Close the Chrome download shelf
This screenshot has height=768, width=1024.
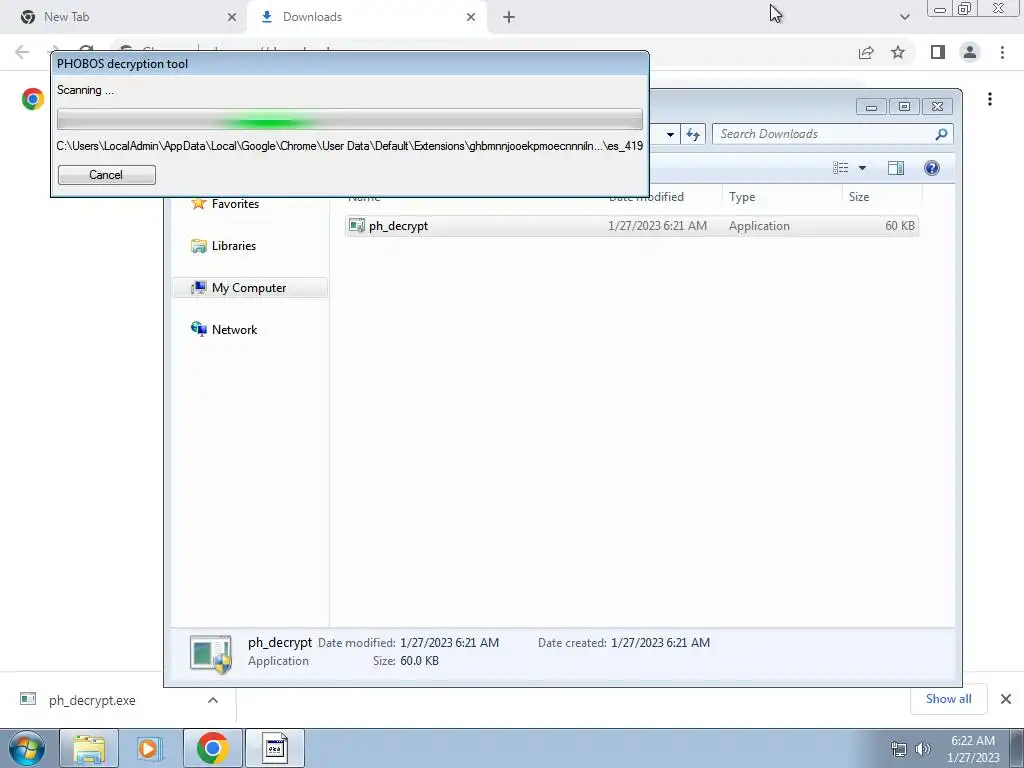tap(1006, 699)
